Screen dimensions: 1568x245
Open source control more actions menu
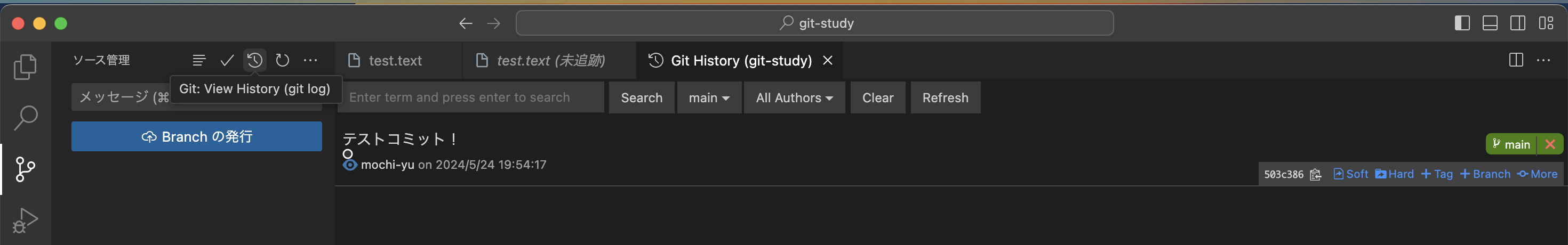point(310,60)
